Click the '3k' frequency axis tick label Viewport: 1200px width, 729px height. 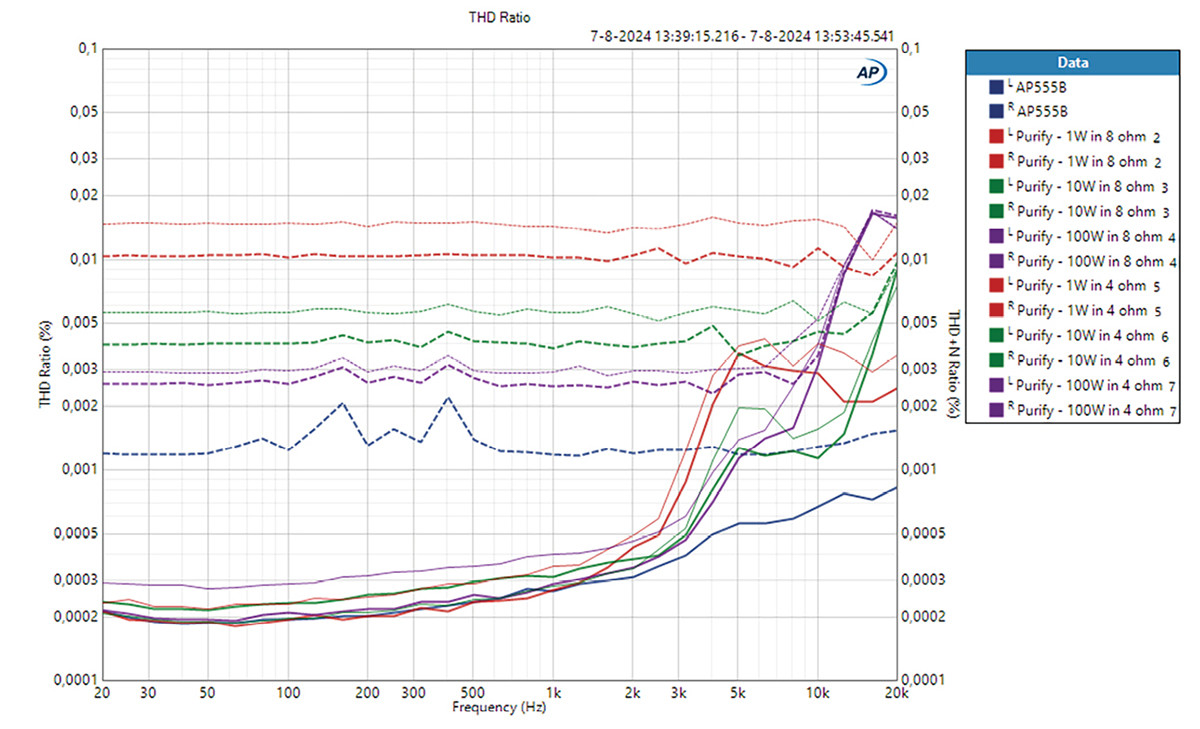(679, 693)
